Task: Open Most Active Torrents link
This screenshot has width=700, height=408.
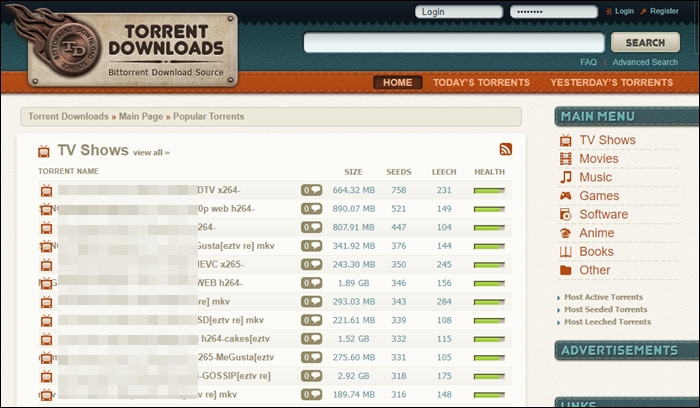Action: [603, 297]
